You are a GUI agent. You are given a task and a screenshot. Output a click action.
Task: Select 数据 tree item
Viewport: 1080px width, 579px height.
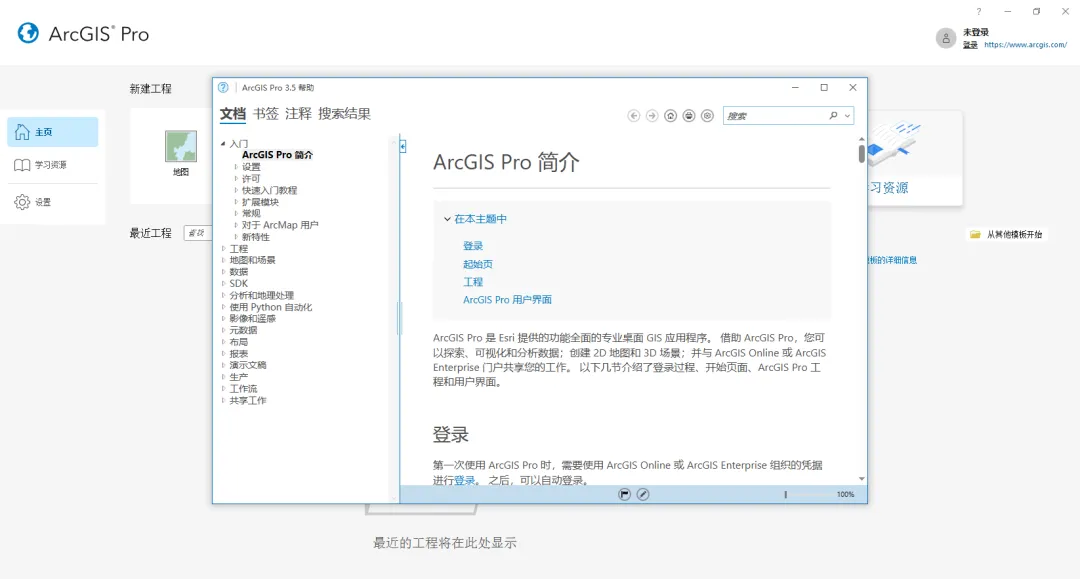pos(238,272)
